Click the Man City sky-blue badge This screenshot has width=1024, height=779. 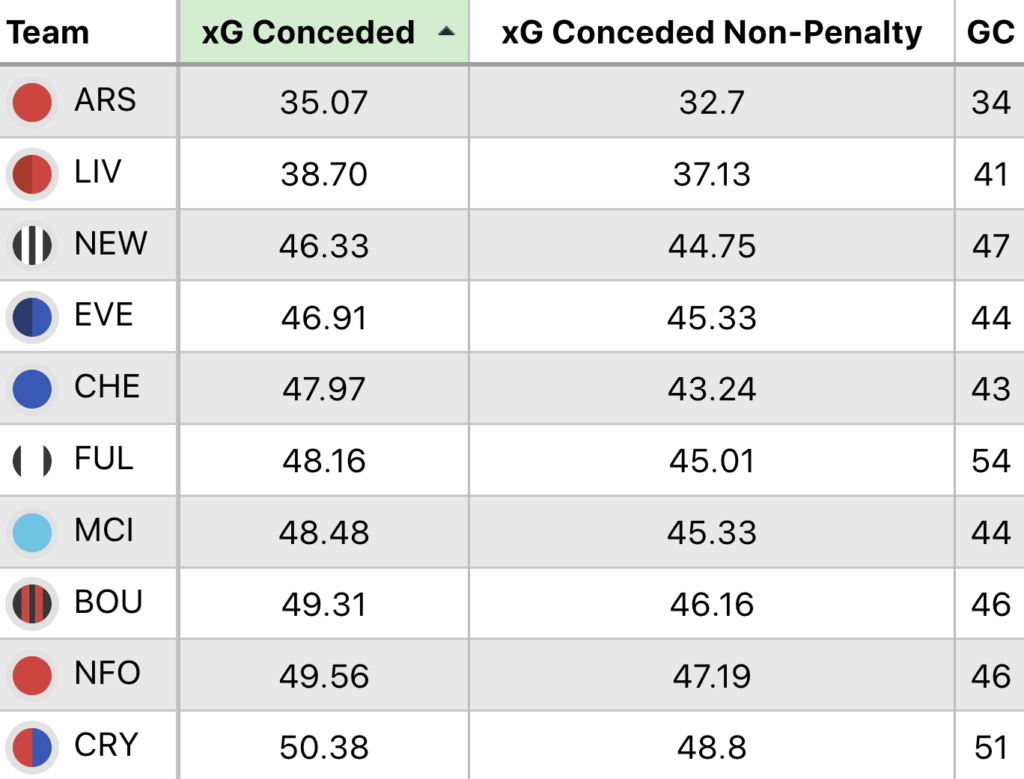[32, 533]
